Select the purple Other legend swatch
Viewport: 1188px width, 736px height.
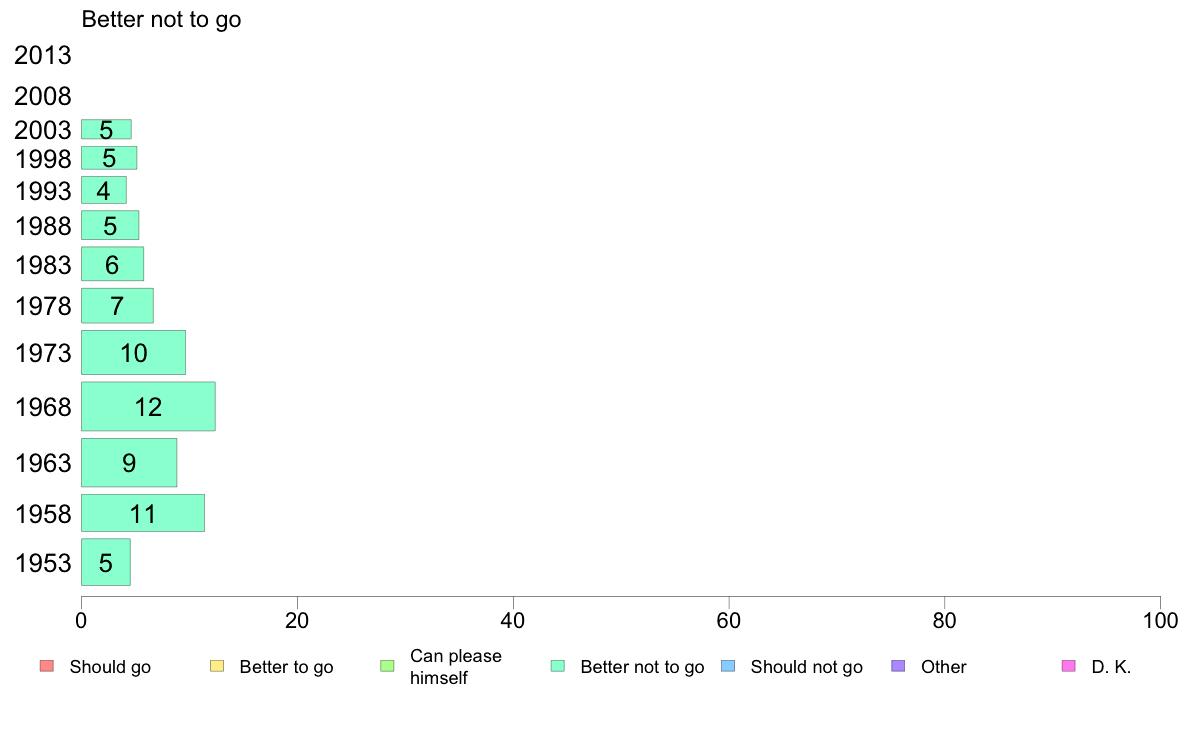tap(899, 666)
